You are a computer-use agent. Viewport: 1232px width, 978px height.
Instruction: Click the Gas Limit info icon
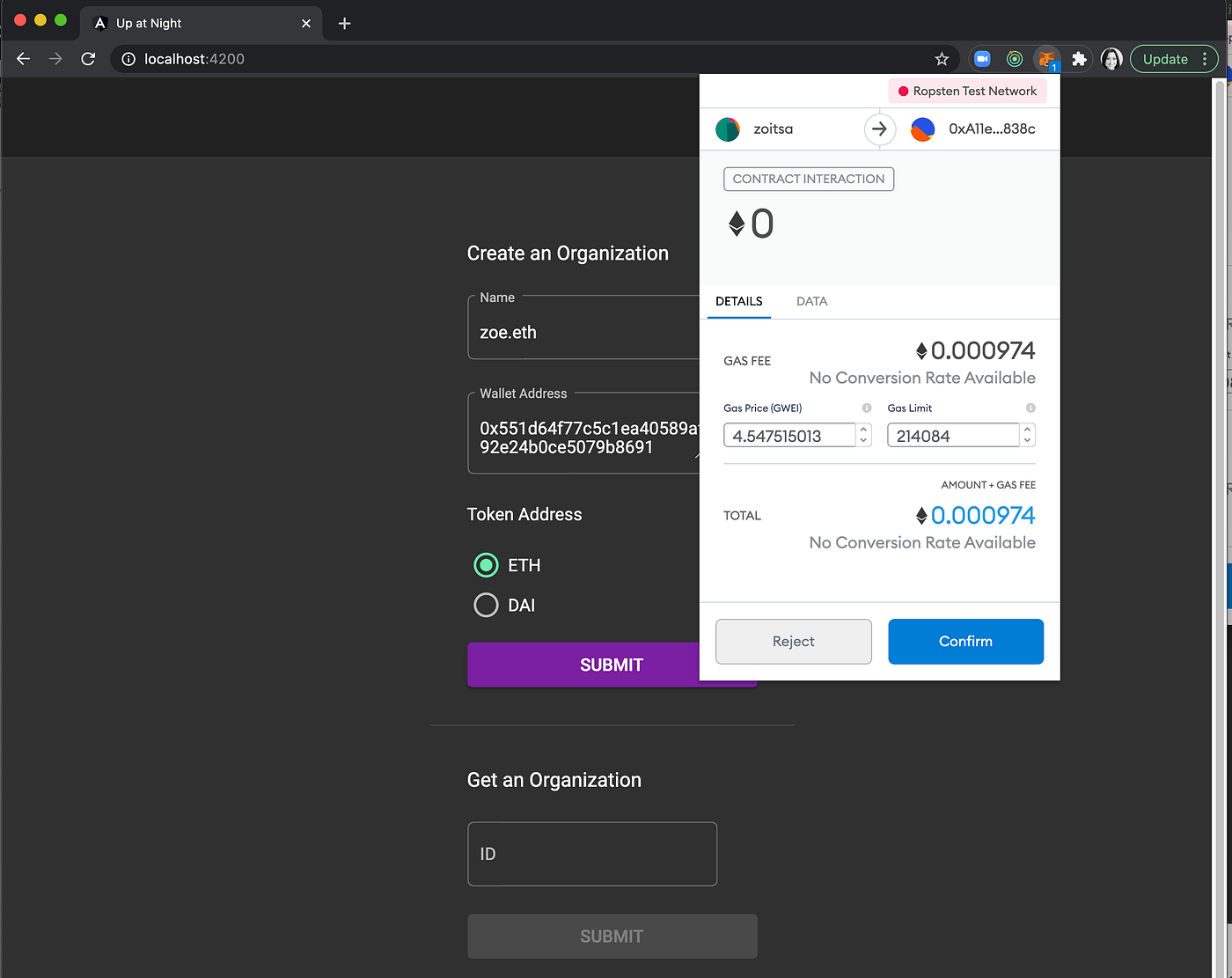[x=1030, y=408]
